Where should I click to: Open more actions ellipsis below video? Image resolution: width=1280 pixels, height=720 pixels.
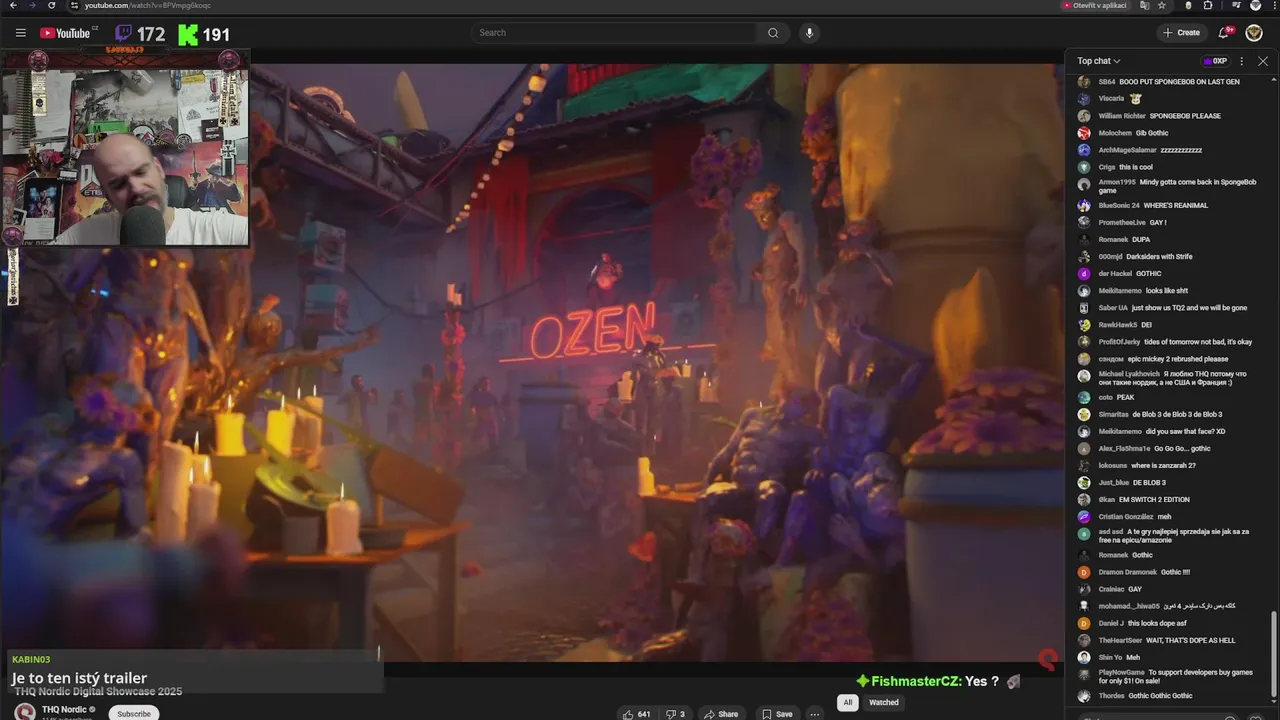tap(815, 714)
